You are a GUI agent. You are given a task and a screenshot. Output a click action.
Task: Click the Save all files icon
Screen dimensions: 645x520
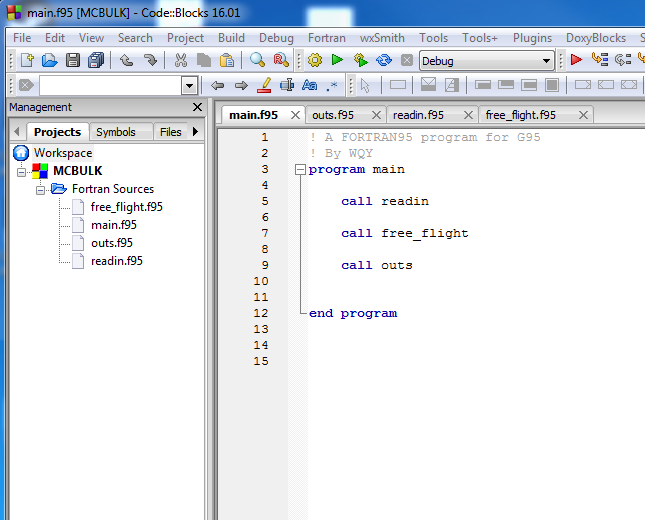point(96,60)
